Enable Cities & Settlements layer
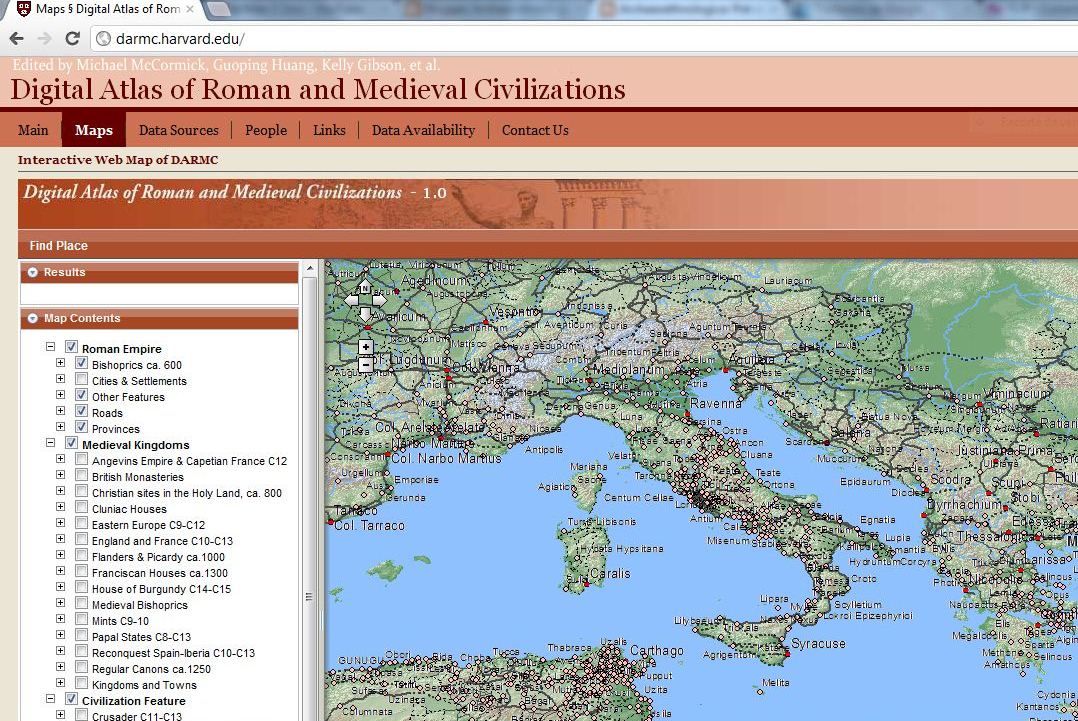Screen dimensions: 1078x721 81,379
